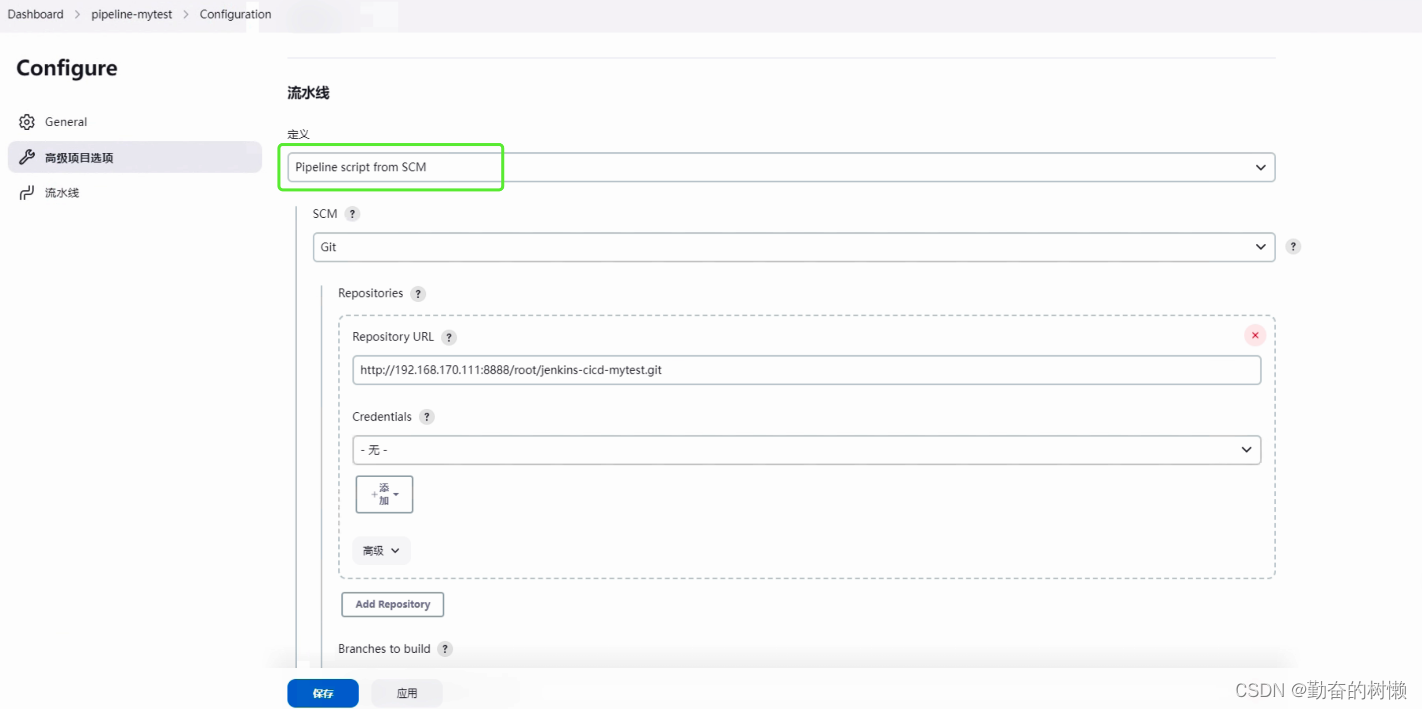Click the Repositories label text
Screen dimensions: 1422x709
point(370,293)
